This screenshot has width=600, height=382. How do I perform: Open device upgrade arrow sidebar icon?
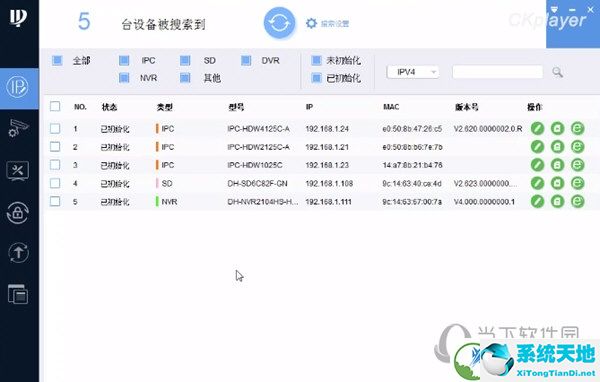18,253
